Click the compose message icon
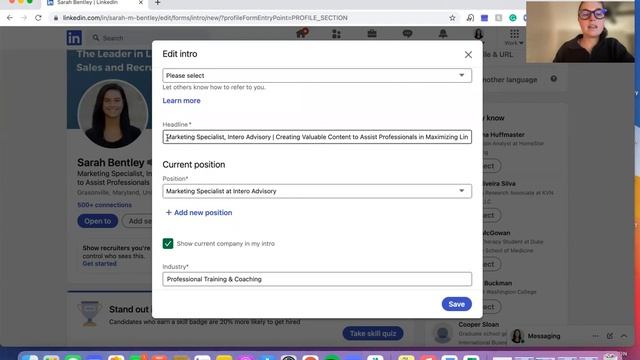The width and height of the screenshot is (640, 360). (x=610, y=336)
